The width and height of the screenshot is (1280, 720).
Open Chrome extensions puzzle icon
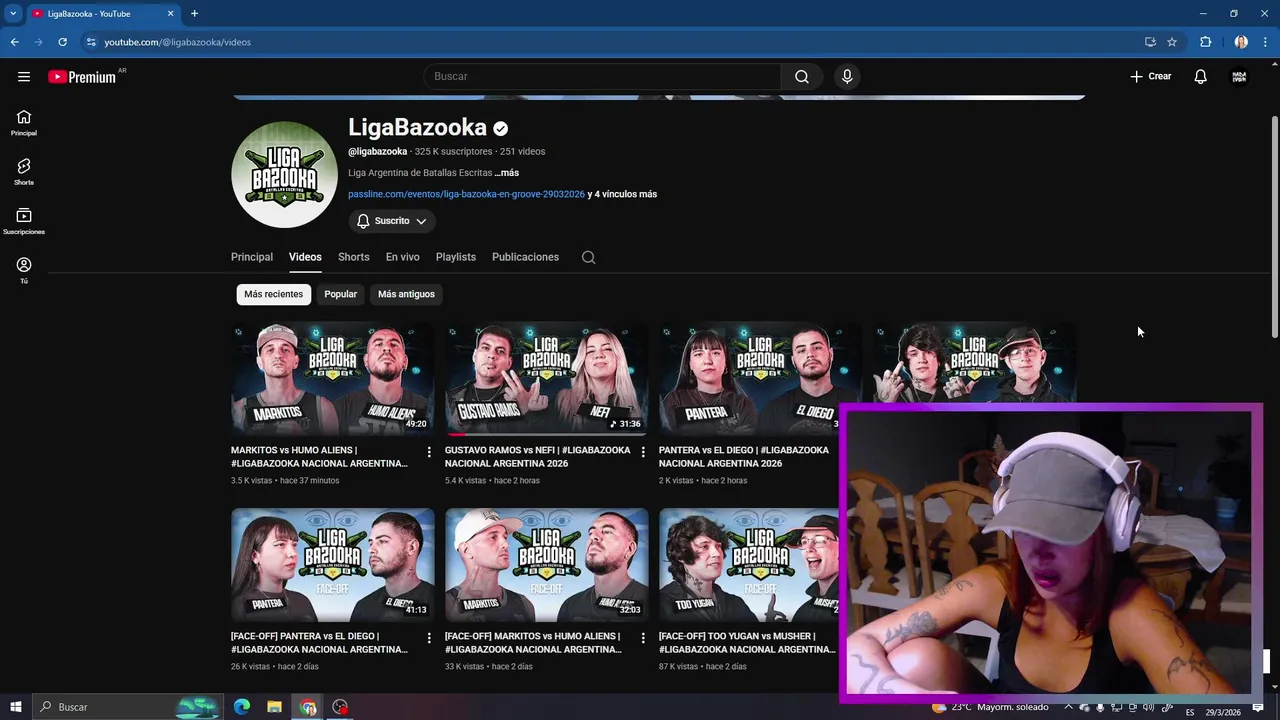click(1205, 42)
